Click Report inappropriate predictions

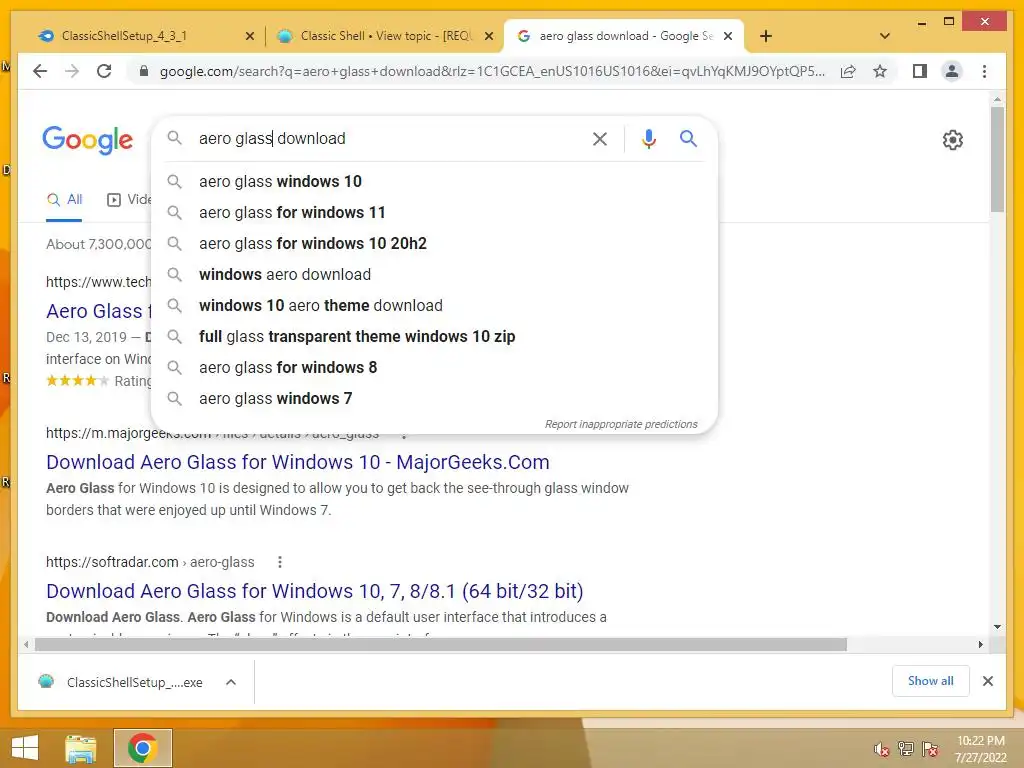pyautogui.click(x=621, y=424)
